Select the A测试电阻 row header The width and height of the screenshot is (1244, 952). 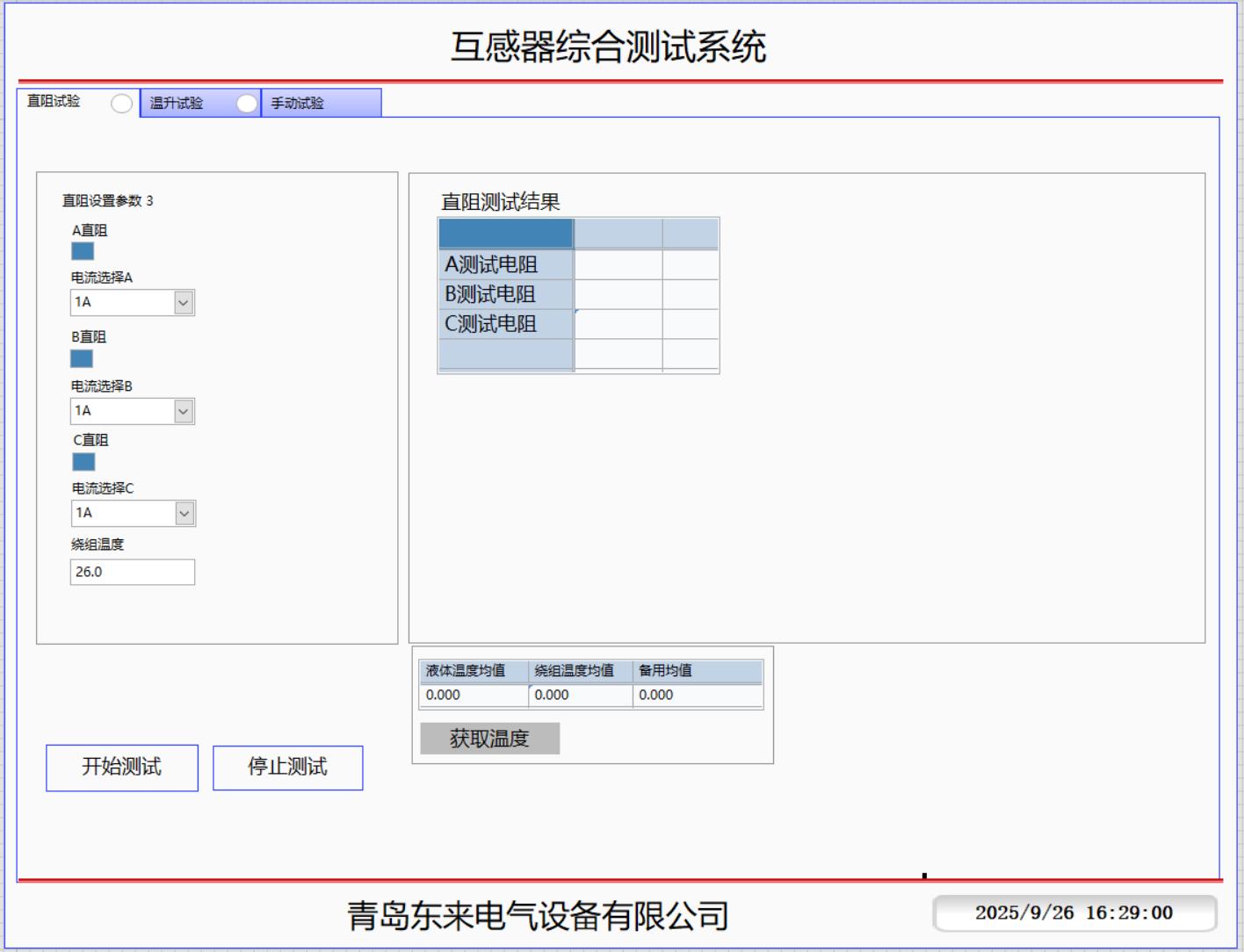tap(505, 264)
